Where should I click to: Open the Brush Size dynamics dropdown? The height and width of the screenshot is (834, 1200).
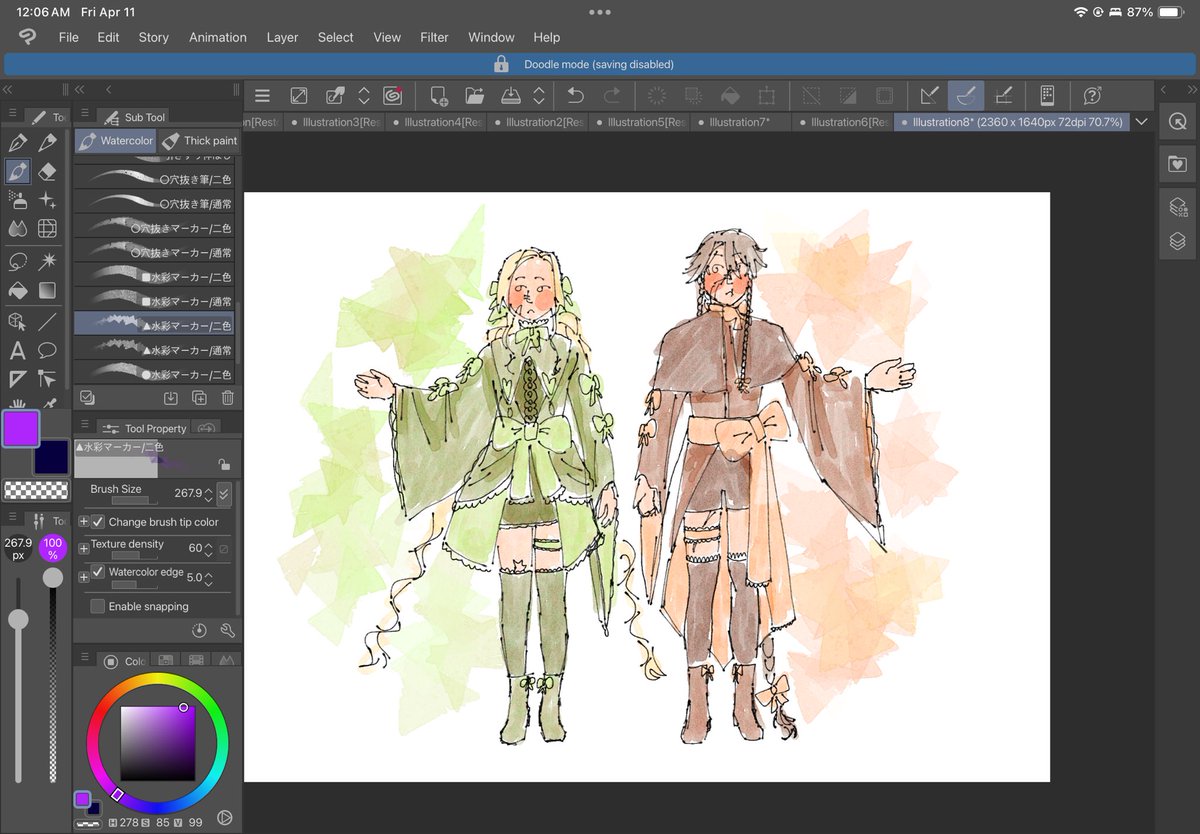[x=224, y=493]
